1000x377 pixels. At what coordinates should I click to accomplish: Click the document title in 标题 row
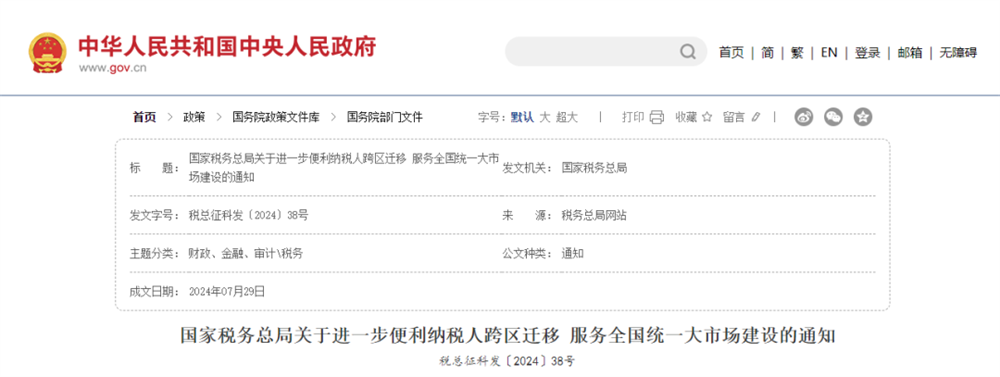click(x=344, y=168)
